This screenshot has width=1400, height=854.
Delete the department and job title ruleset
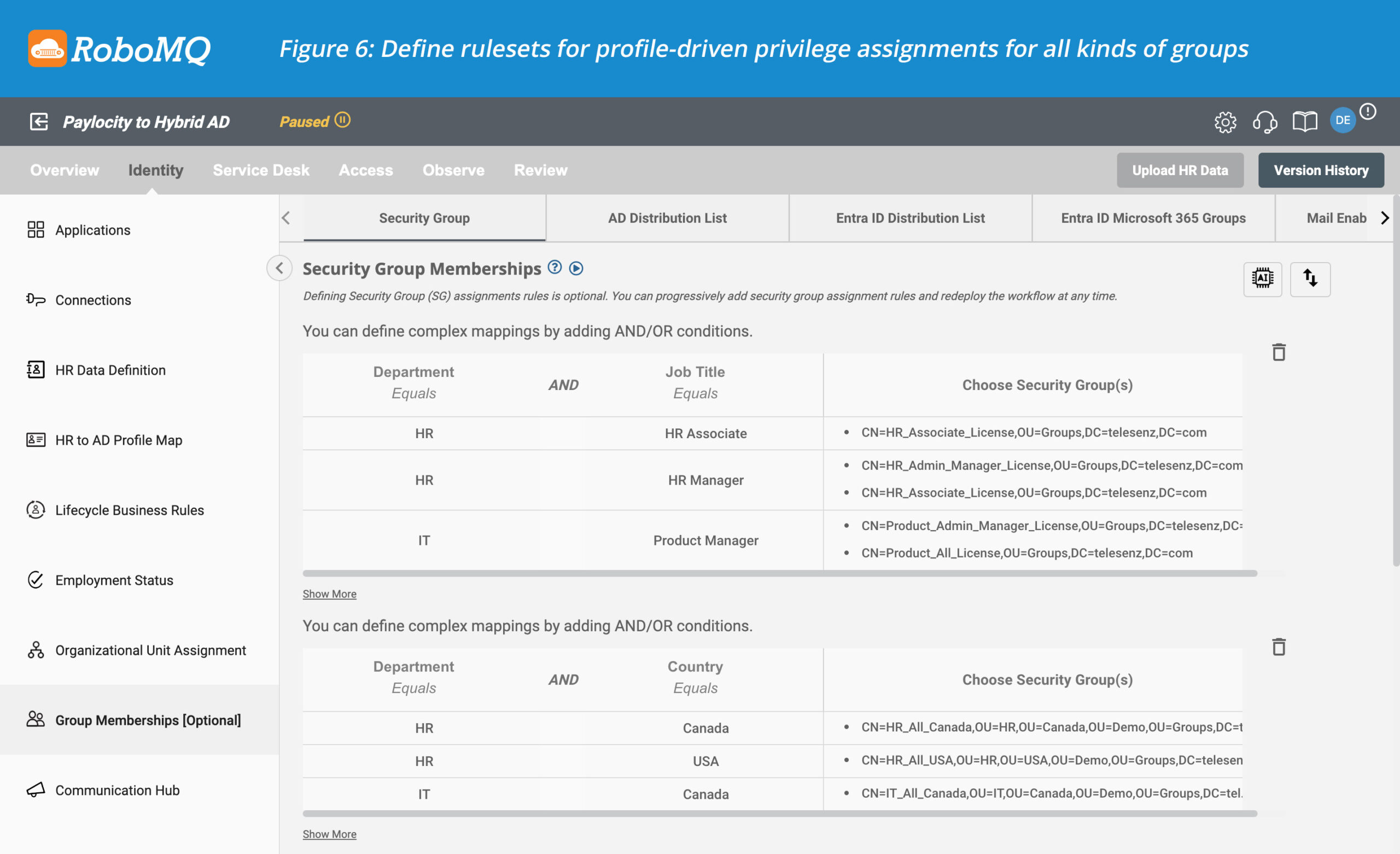point(1279,352)
